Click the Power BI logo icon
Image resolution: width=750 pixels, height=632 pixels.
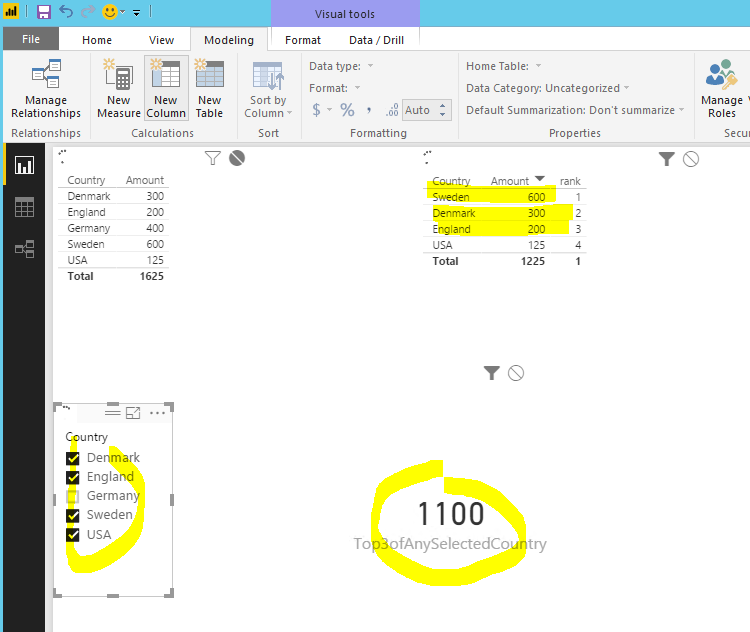pyautogui.click(x=11, y=11)
